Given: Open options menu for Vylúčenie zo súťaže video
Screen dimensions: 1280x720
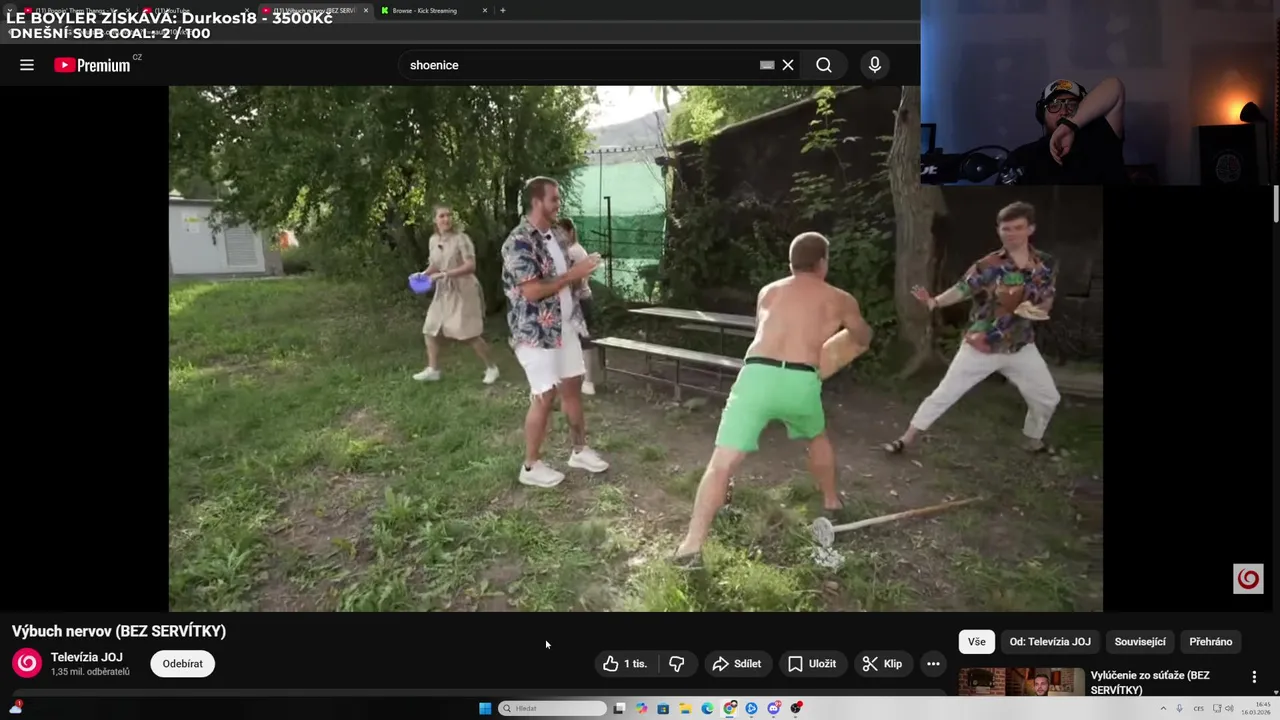Looking at the screenshot, I should [1254, 677].
